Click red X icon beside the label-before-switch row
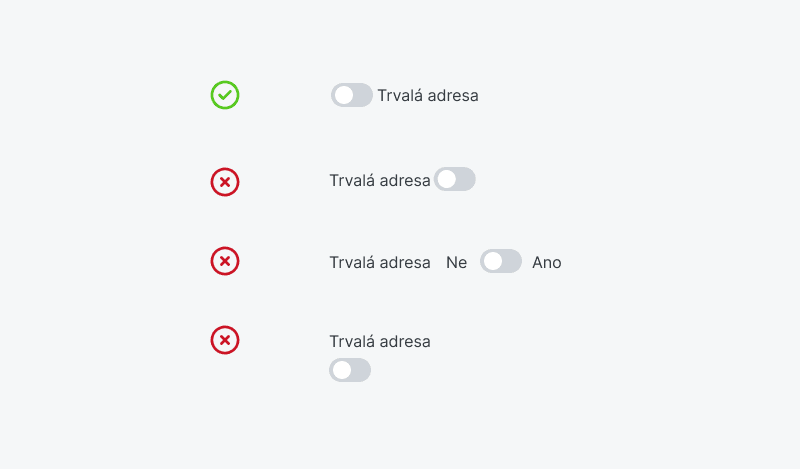This screenshot has height=469, width=800. (x=225, y=182)
